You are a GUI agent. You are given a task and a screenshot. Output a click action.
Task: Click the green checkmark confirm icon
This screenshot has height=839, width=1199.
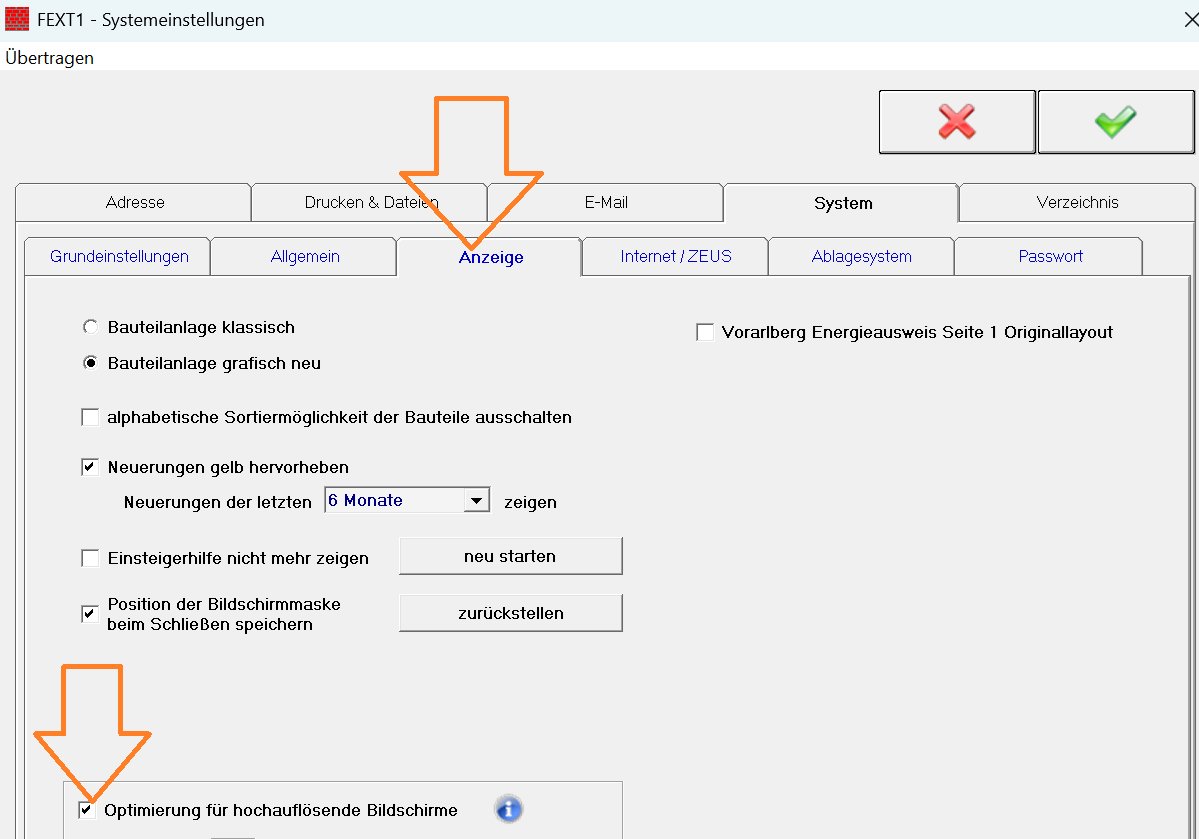point(1114,120)
